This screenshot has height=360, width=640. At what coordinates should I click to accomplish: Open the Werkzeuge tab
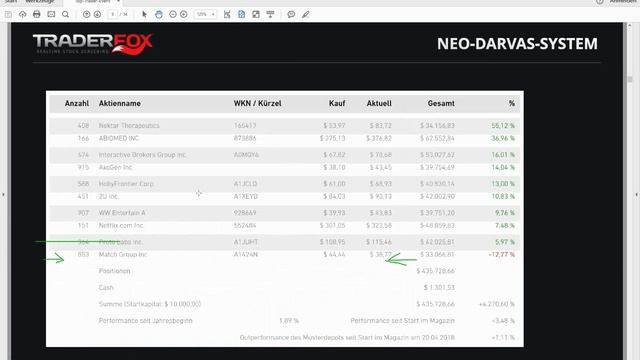[x=40, y=2]
